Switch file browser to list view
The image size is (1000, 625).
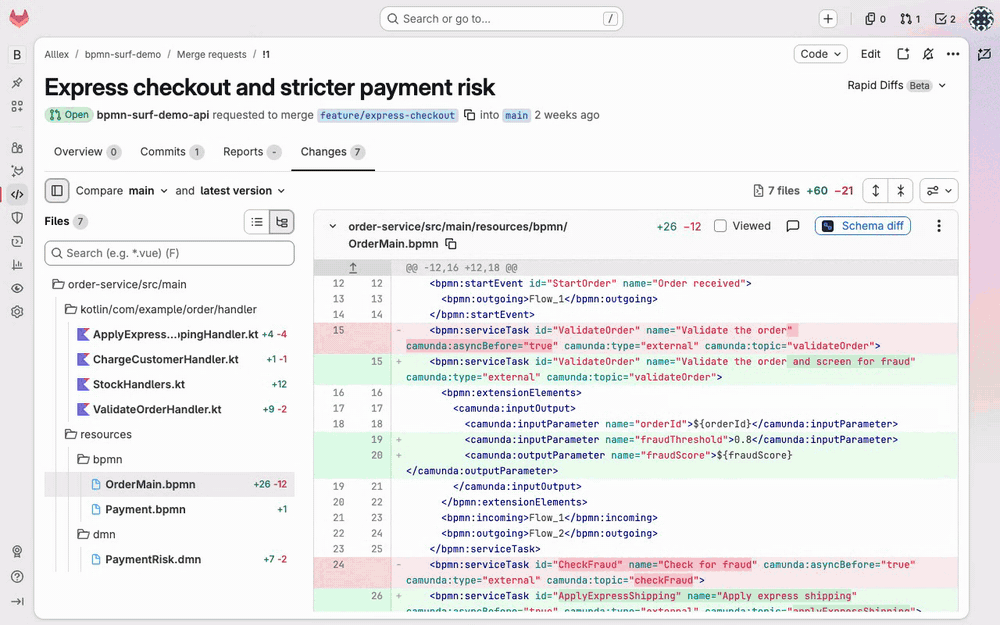[257, 222]
